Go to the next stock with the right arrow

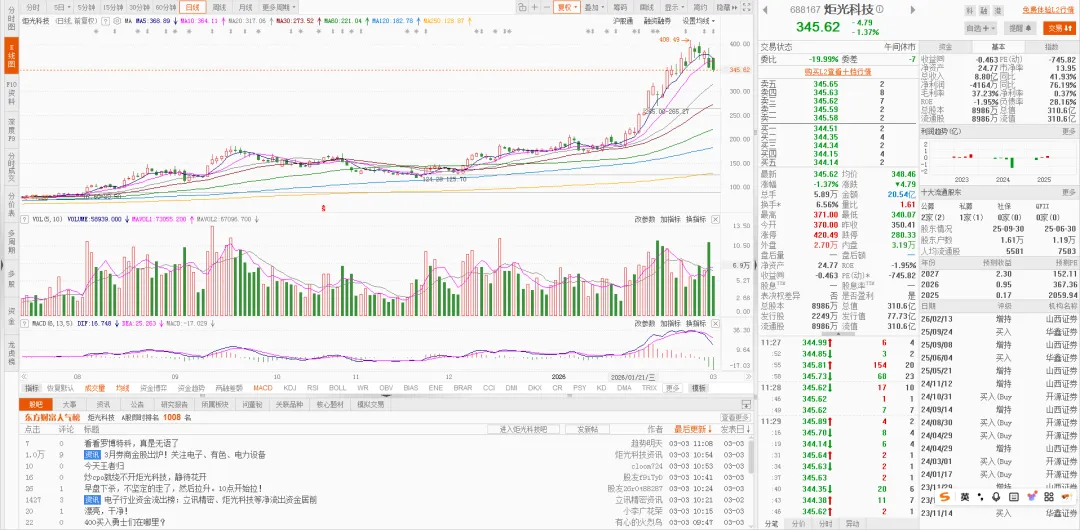pos(913,10)
